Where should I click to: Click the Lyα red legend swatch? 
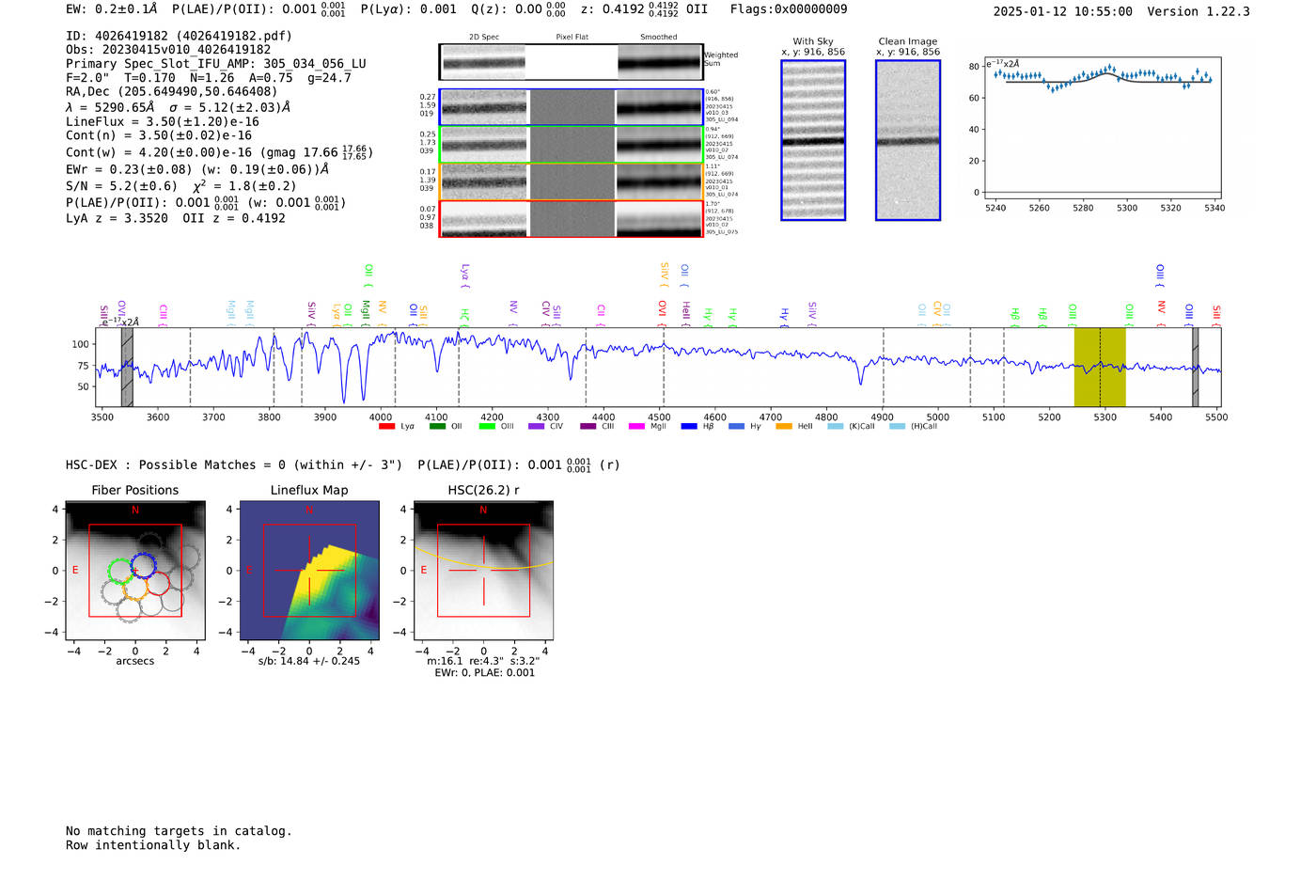386,427
